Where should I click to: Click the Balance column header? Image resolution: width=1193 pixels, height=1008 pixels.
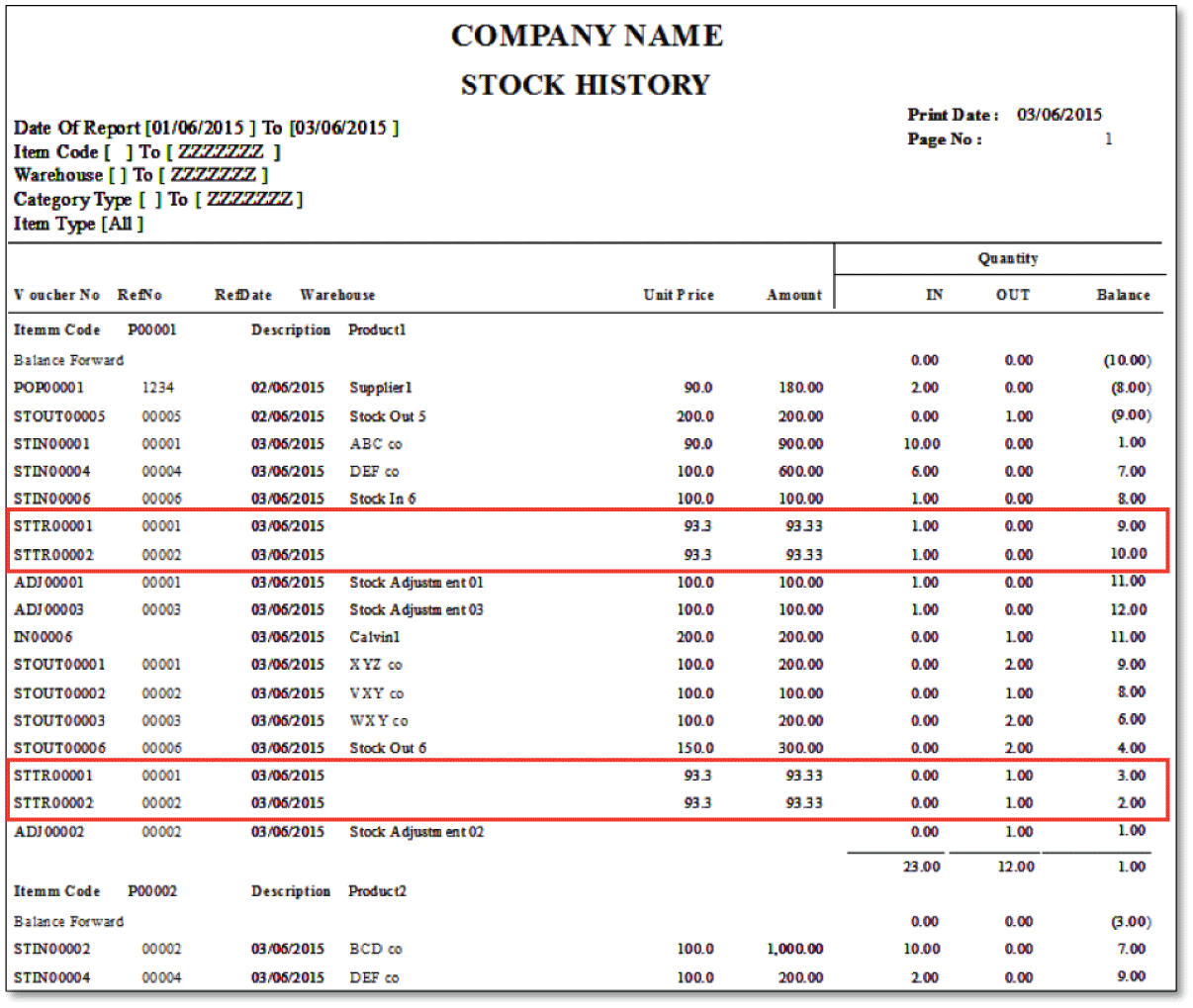point(1123,295)
